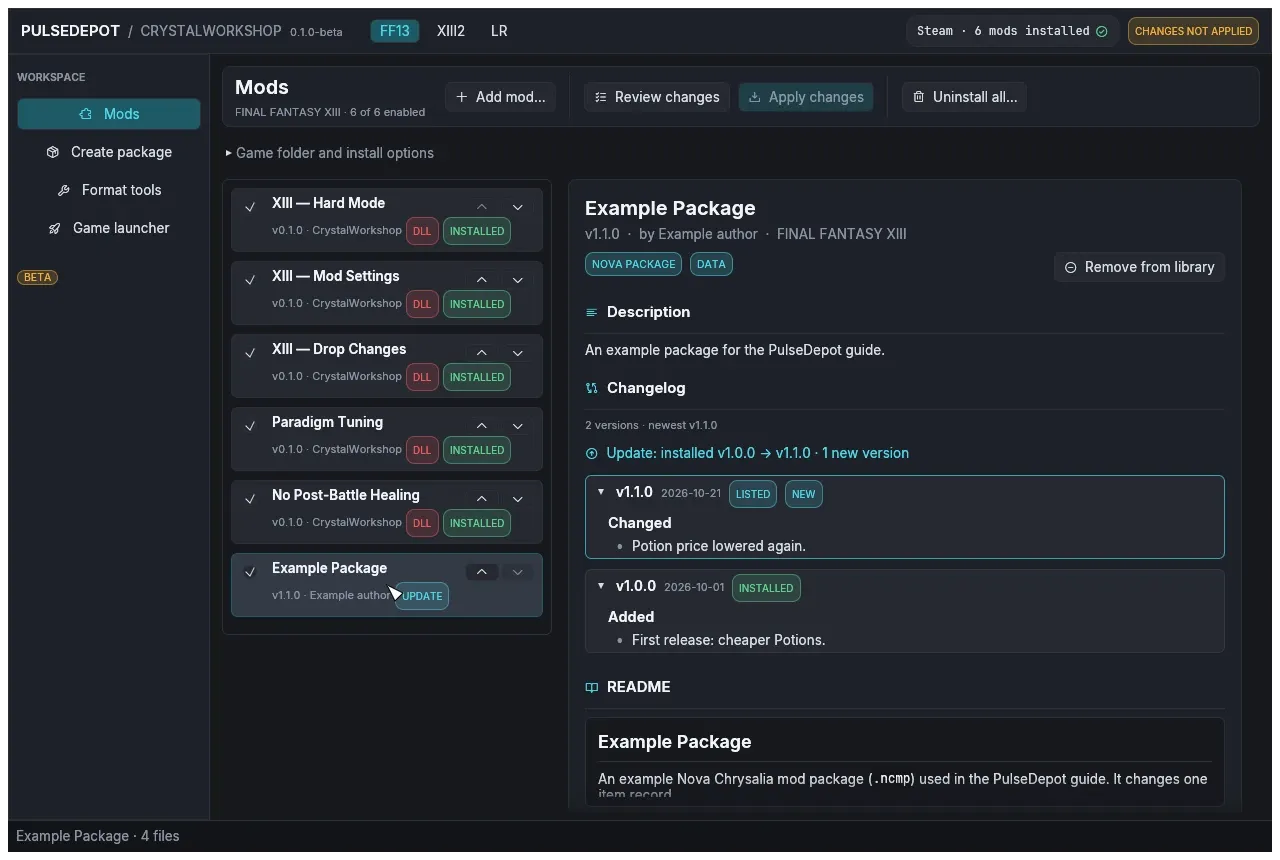
Task: Click the Mods sidebar puzzle icon
Action: coord(86,114)
